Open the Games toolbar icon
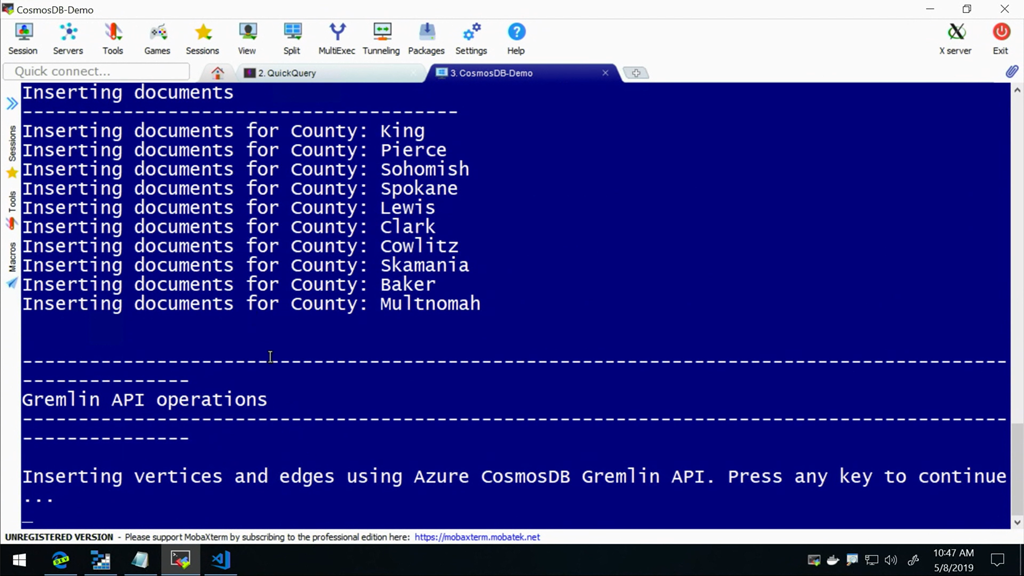Image resolution: width=1024 pixels, height=576 pixels. pyautogui.click(x=157, y=39)
